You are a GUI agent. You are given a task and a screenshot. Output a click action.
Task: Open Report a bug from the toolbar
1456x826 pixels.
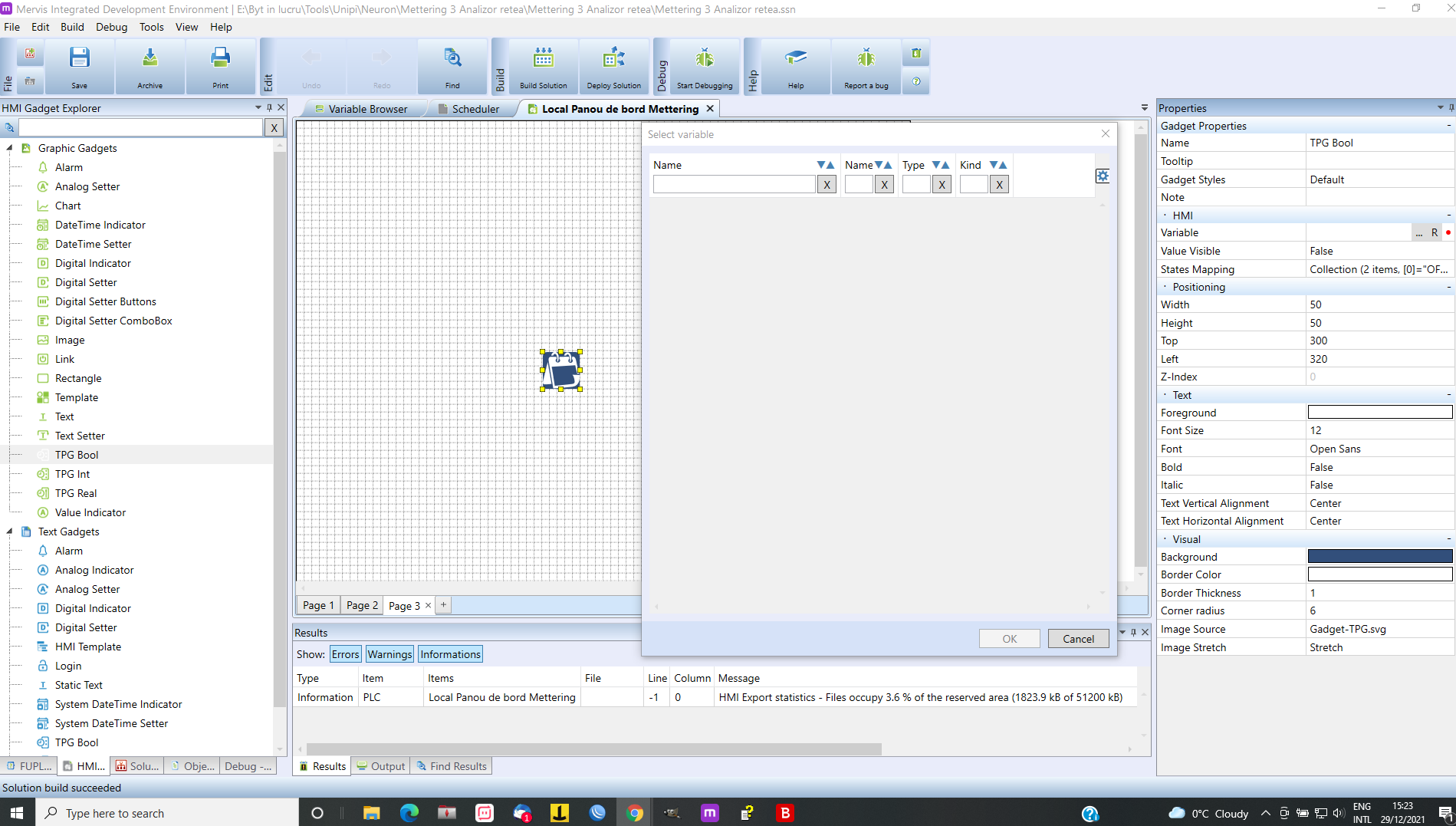pos(865,66)
